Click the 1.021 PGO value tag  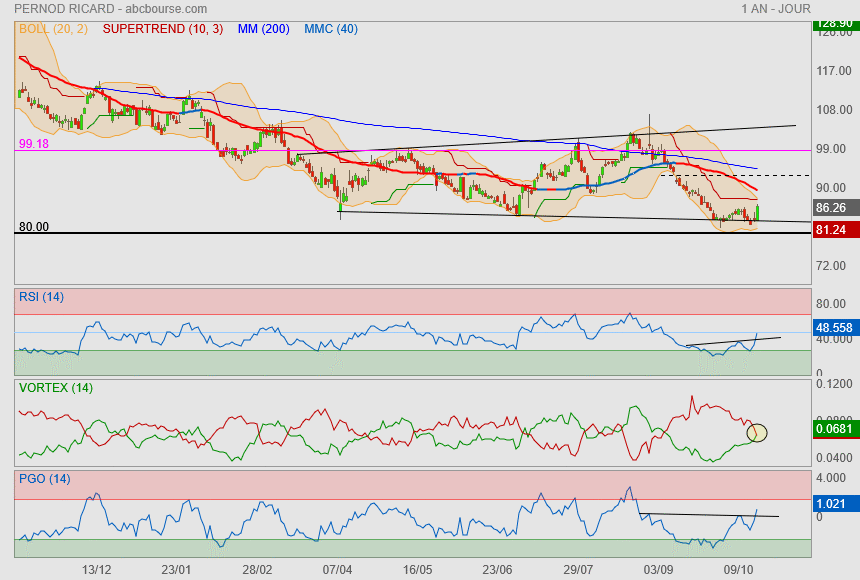(833, 504)
